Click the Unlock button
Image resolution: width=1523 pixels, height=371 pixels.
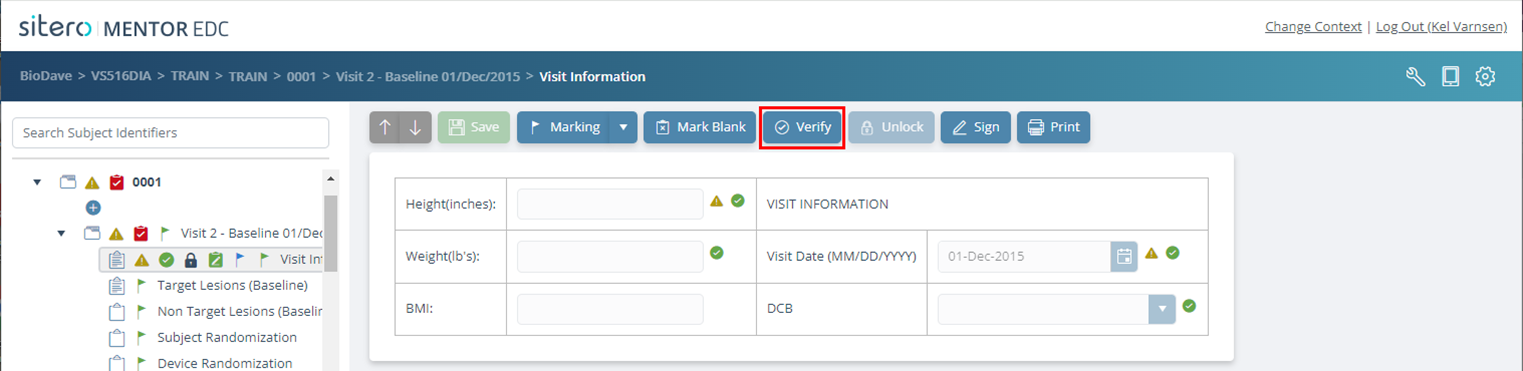coord(891,127)
